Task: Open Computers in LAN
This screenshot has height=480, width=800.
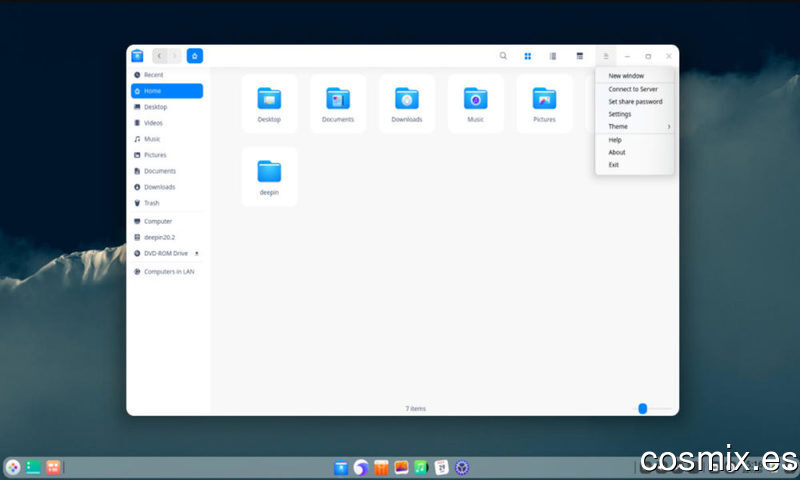Action: [167, 272]
